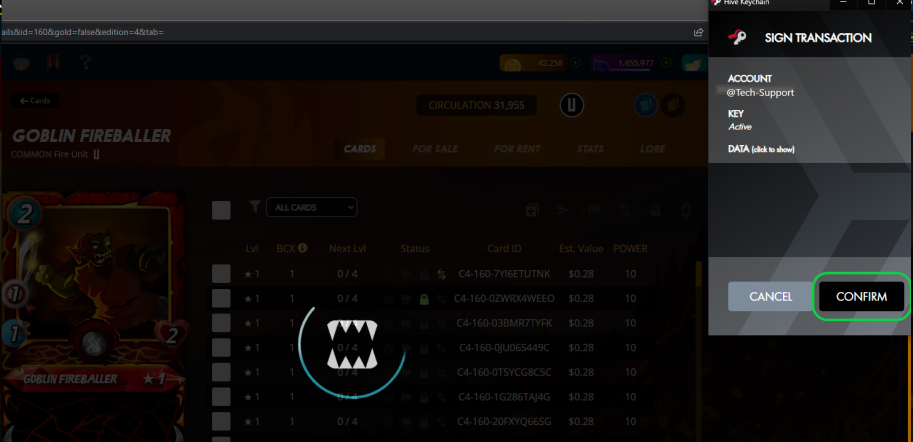
Task: Click plus icon beside 1,655.977 balance
Action: pos(667,63)
